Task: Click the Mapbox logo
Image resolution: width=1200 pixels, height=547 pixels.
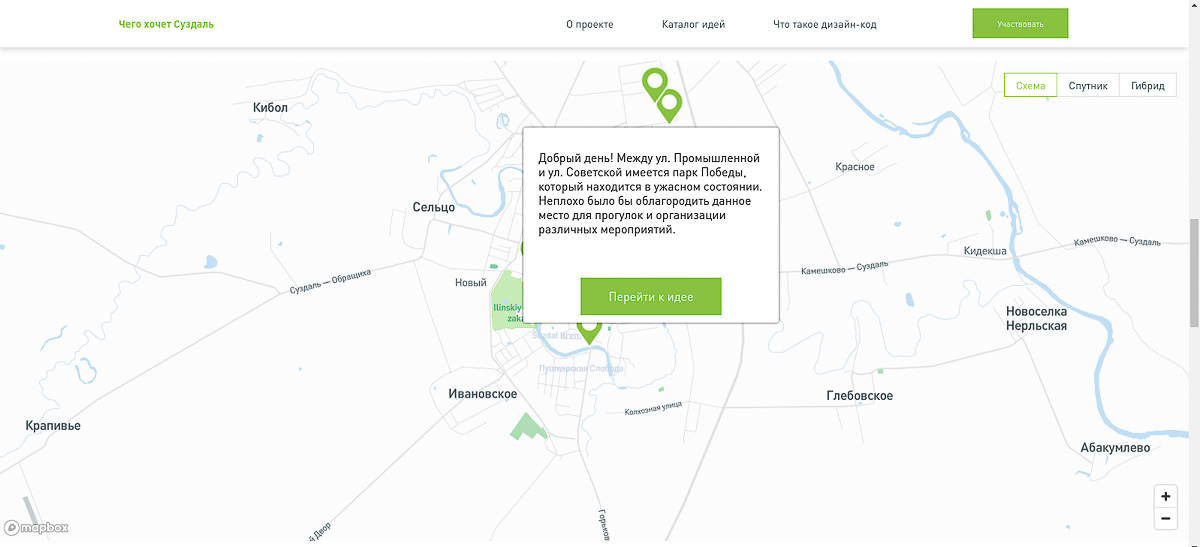Action: tap(36, 527)
